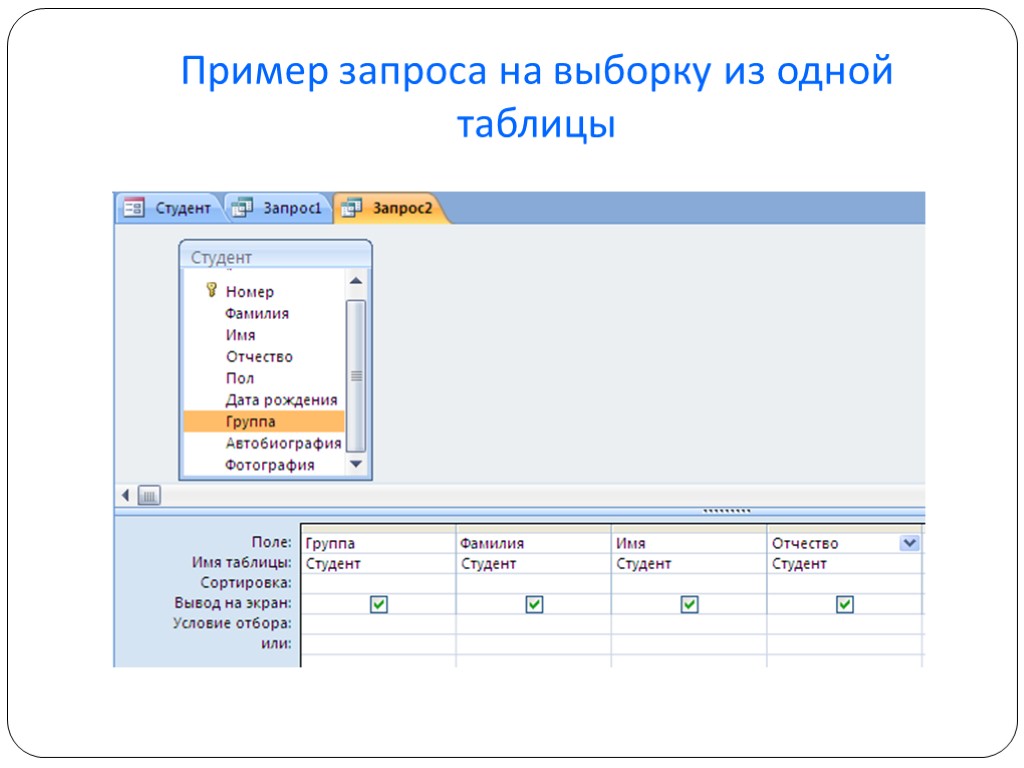Image resolution: width=1024 pixels, height=768 pixels.
Task: Click the Имя таблицы: row label
Action: point(242,562)
